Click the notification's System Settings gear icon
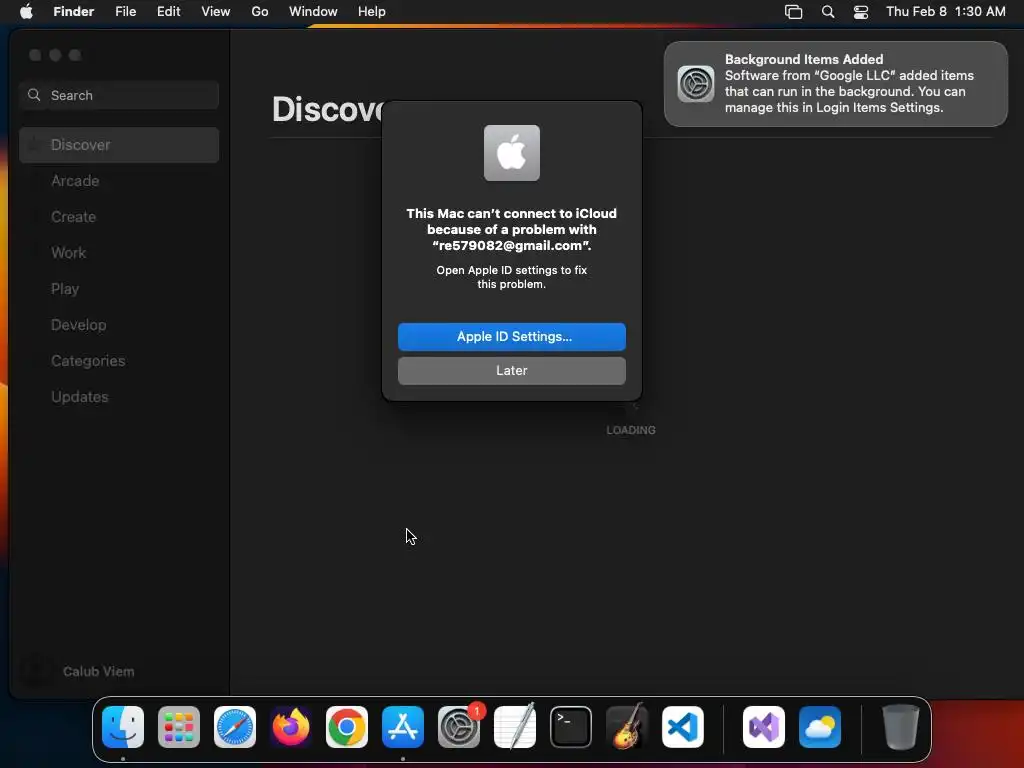Screen dimensions: 1024x768 point(696,84)
